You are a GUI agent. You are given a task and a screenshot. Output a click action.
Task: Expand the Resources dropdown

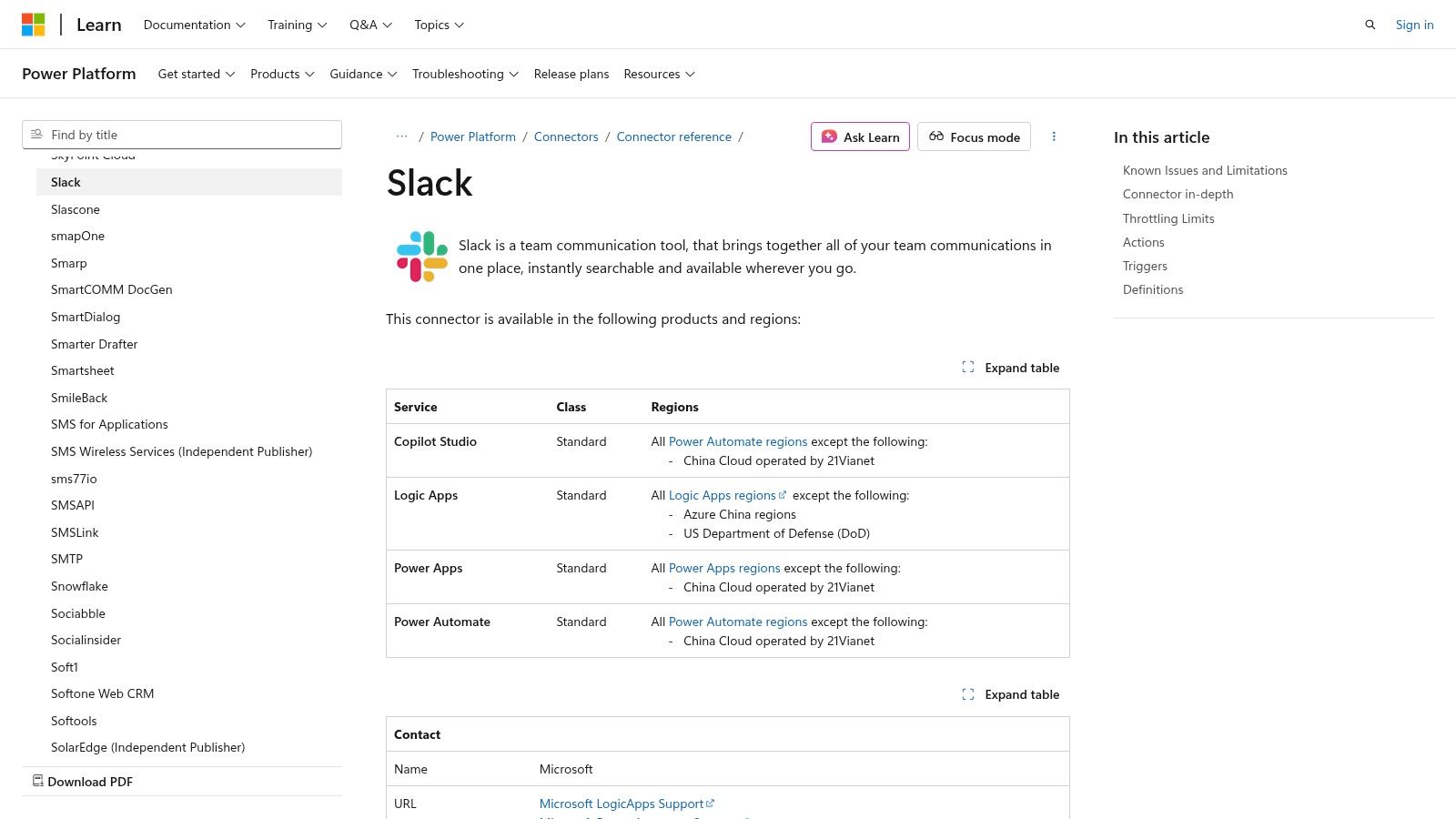659,74
